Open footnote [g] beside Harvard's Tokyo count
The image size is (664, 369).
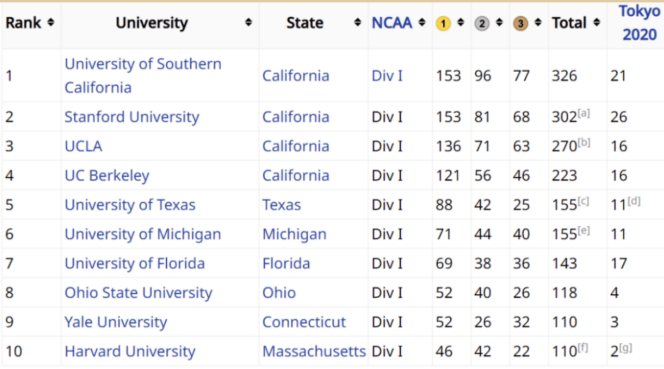(626, 348)
